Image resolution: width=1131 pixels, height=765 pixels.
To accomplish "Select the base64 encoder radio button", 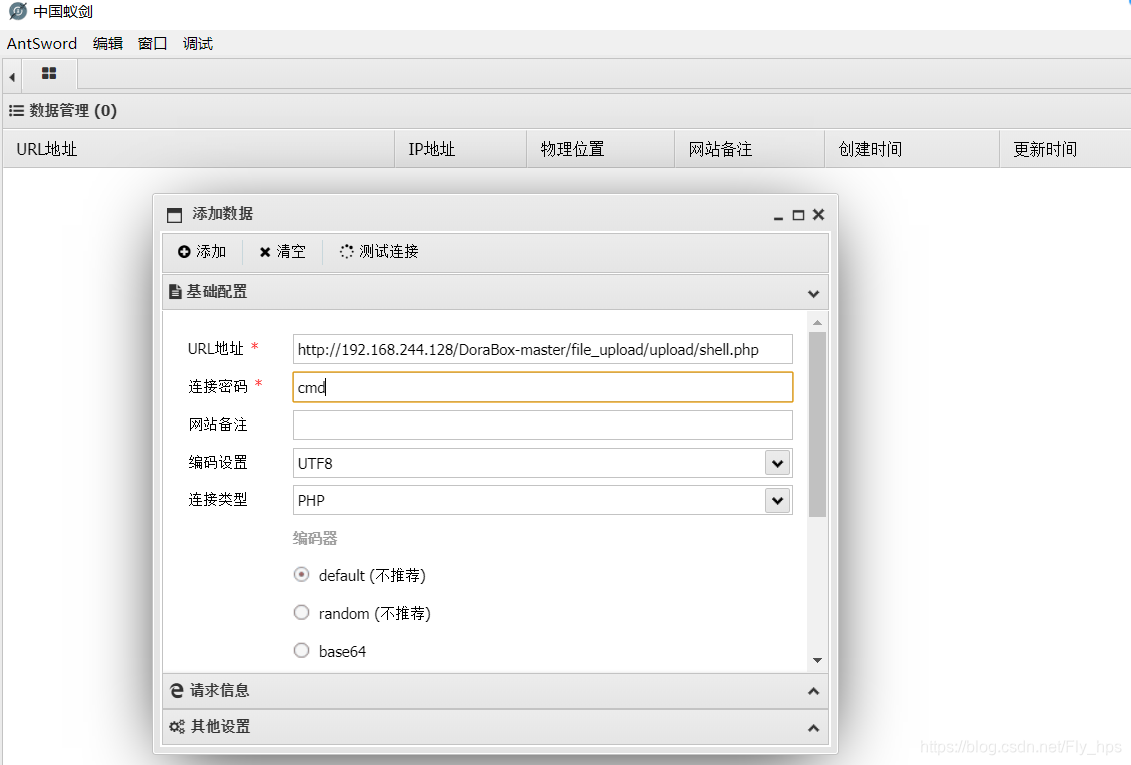I will pos(302,650).
